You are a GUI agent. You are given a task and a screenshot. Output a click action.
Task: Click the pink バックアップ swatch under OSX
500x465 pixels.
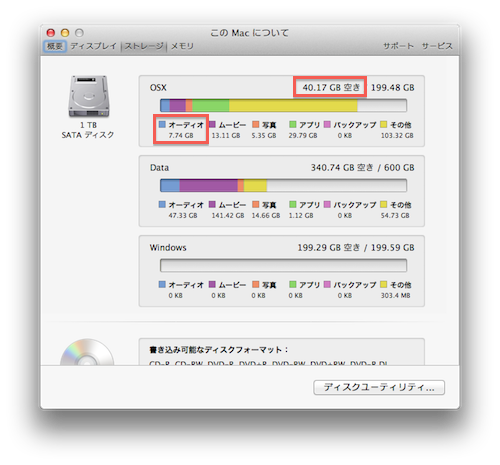click(x=327, y=124)
